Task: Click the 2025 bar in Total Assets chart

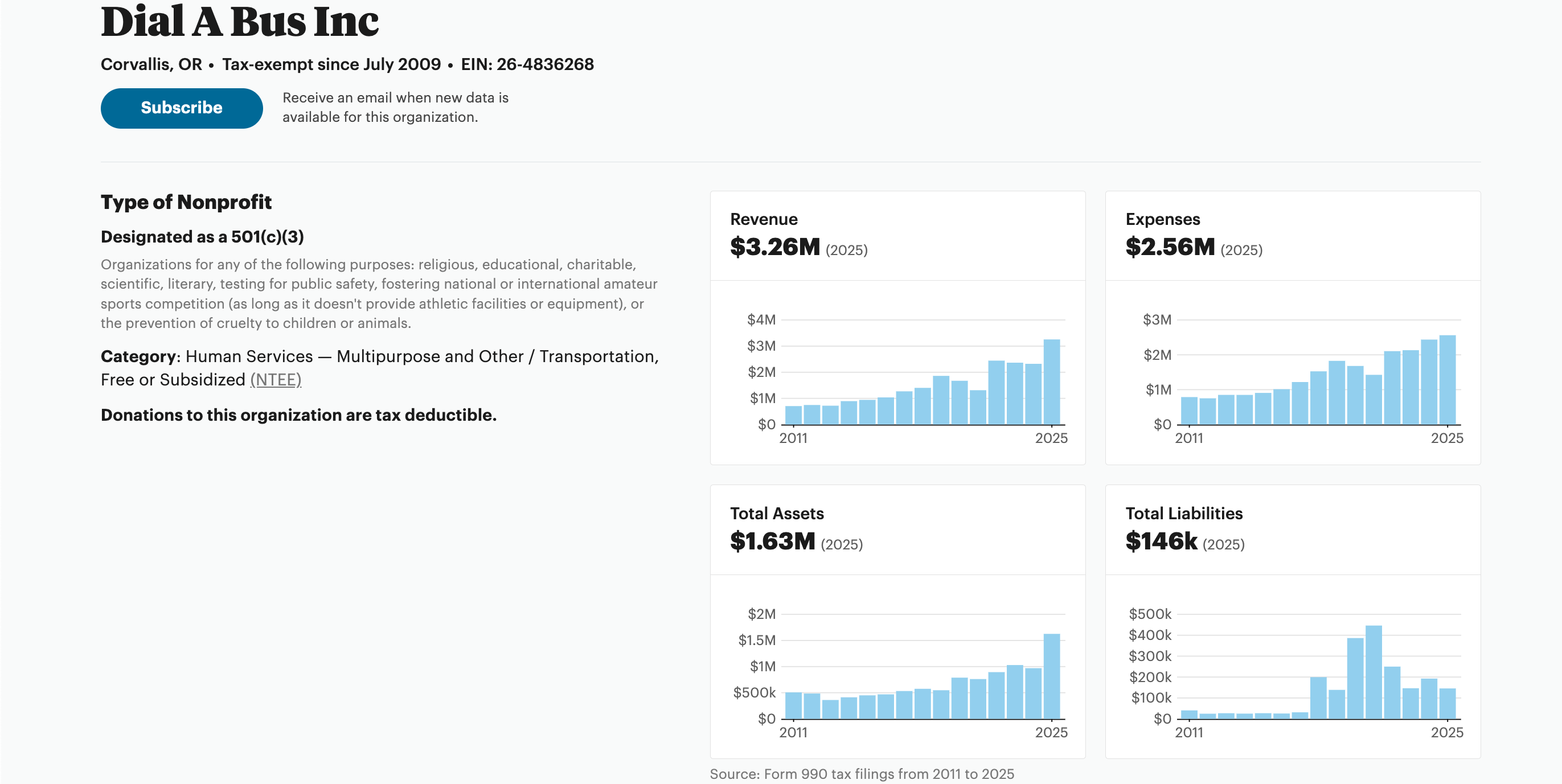Action: 1051,676
